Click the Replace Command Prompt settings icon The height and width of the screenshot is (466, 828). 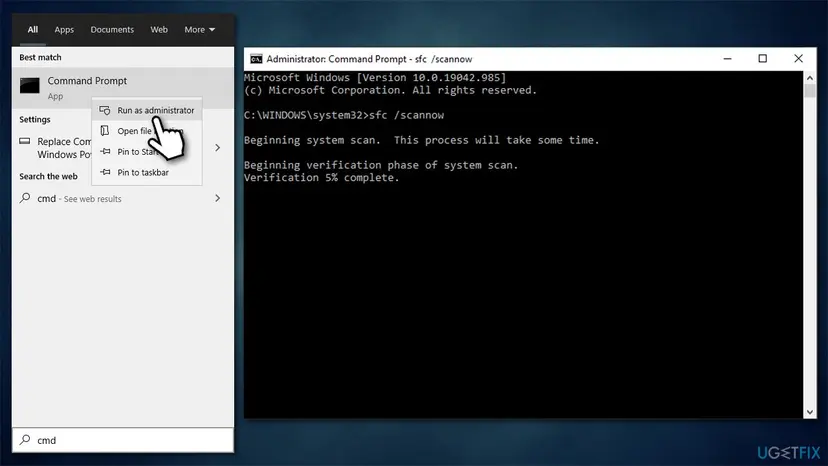tap(25, 141)
